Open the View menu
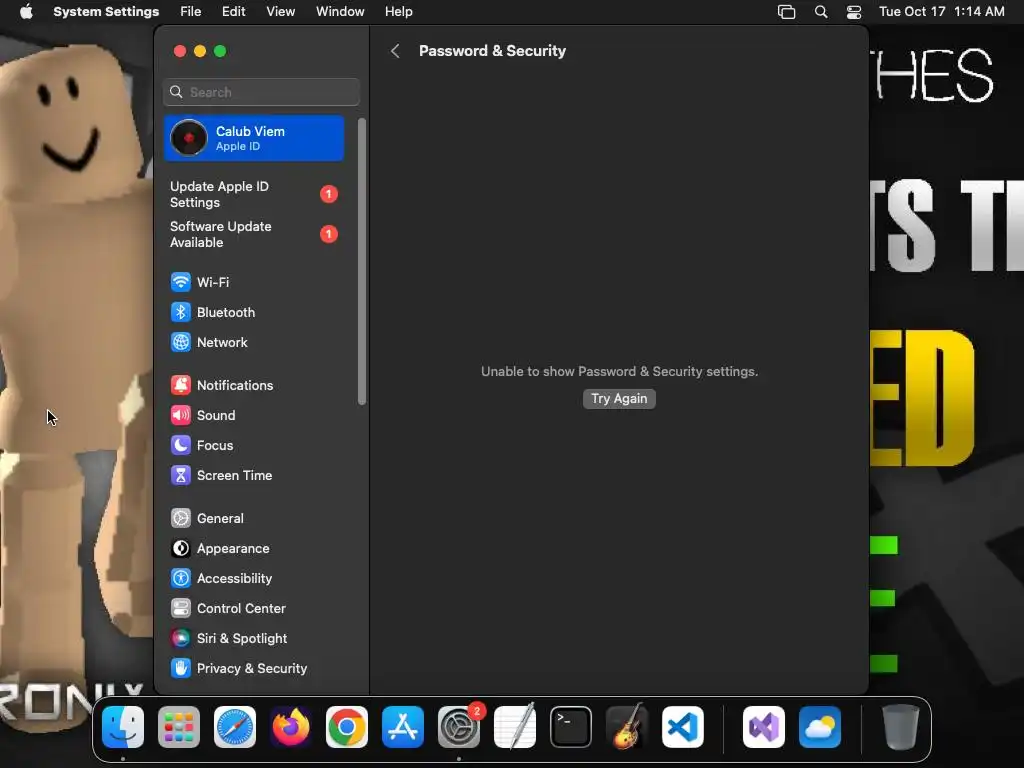This screenshot has width=1024, height=768. click(x=280, y=12)
